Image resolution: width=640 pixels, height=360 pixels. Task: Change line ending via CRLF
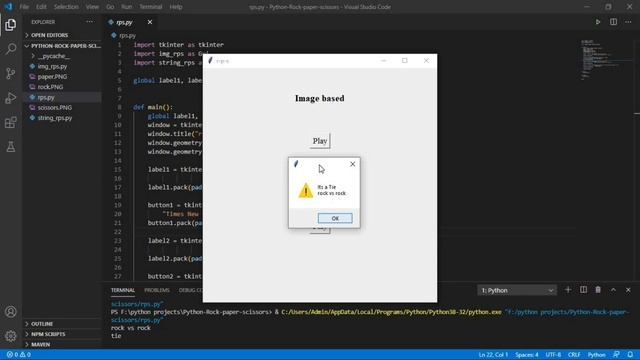tap(574, 355)
